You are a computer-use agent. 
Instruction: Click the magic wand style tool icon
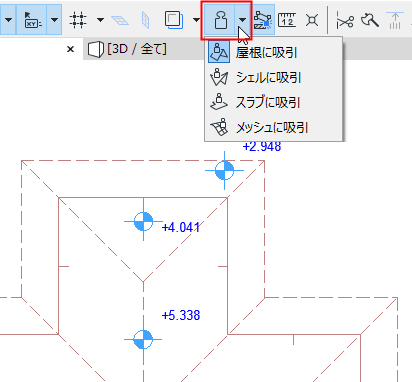(370, 20)
